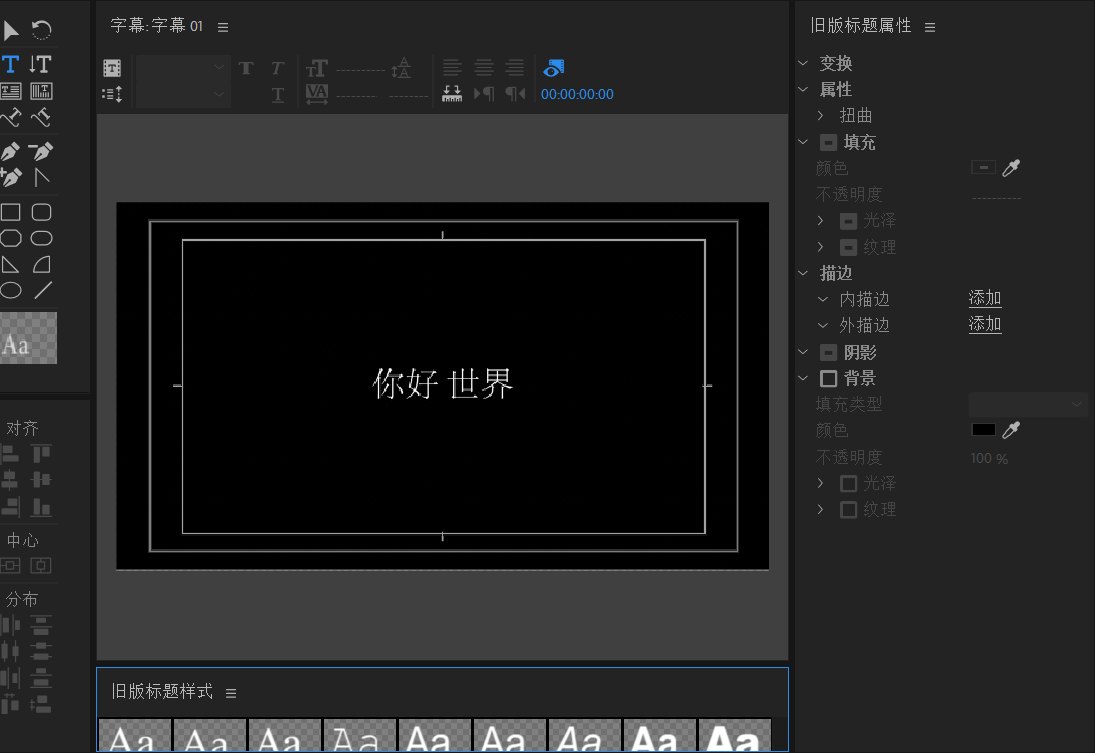Image resolution: width=1095 pixels, height=753 pixels.
Task: Click the background color eyedropper
Action: pyautogui.click(x=1011, y=430)
